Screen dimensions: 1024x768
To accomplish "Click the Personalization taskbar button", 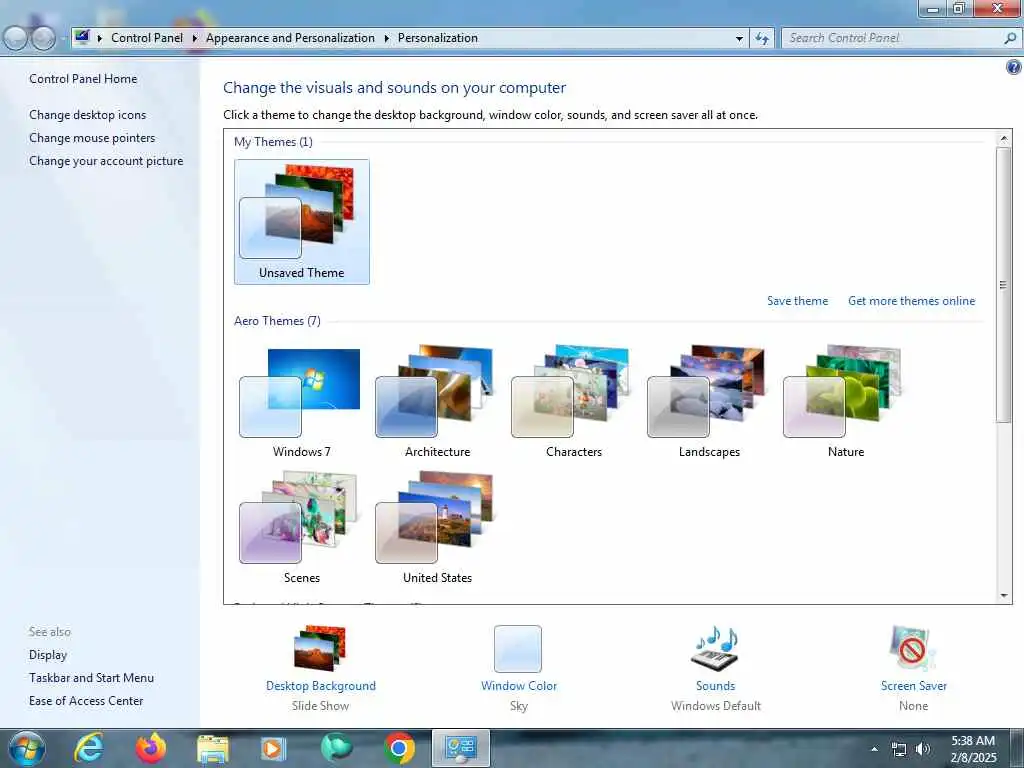I will (x=460, y=748).
